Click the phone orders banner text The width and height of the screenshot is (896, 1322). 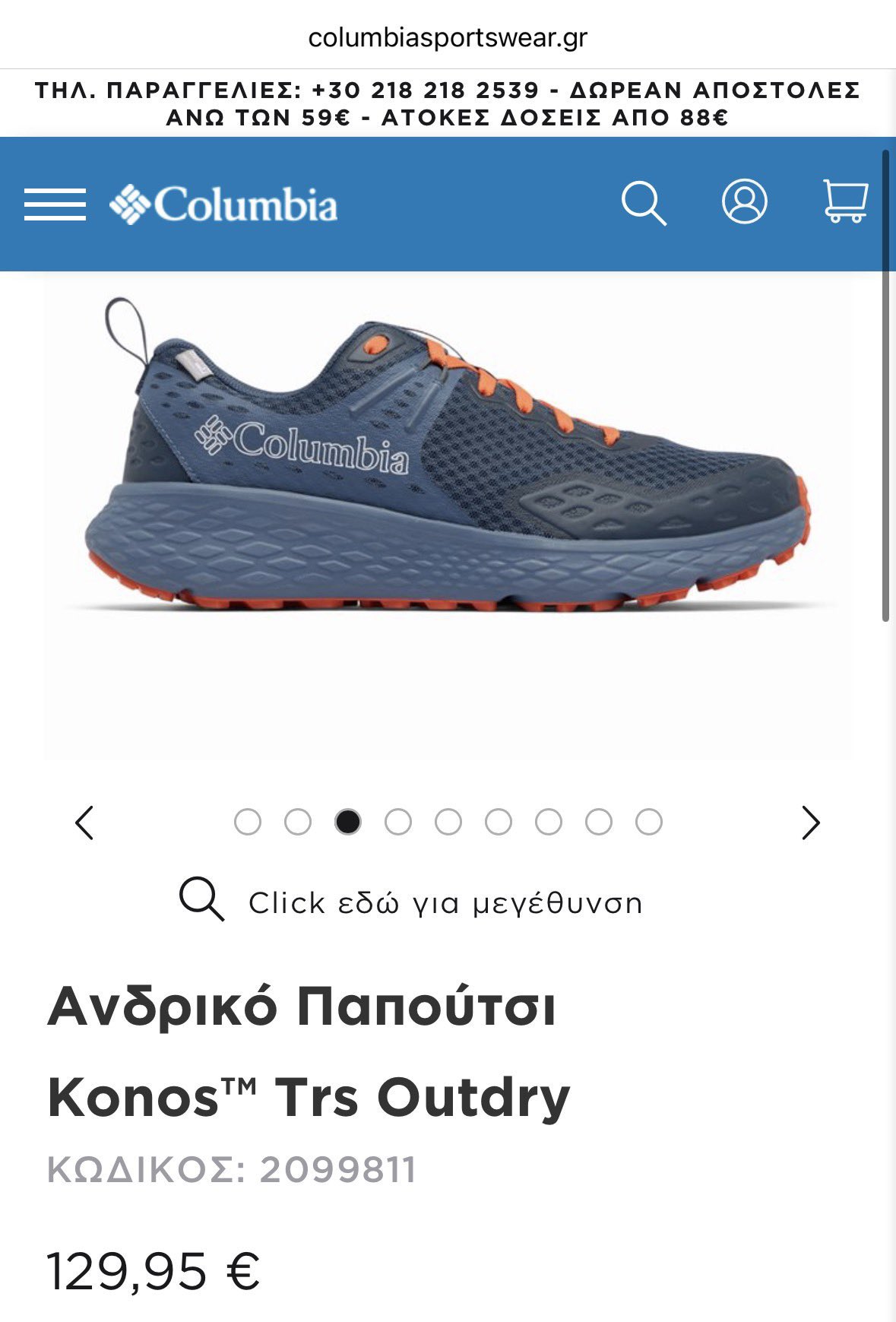(448, 103)
